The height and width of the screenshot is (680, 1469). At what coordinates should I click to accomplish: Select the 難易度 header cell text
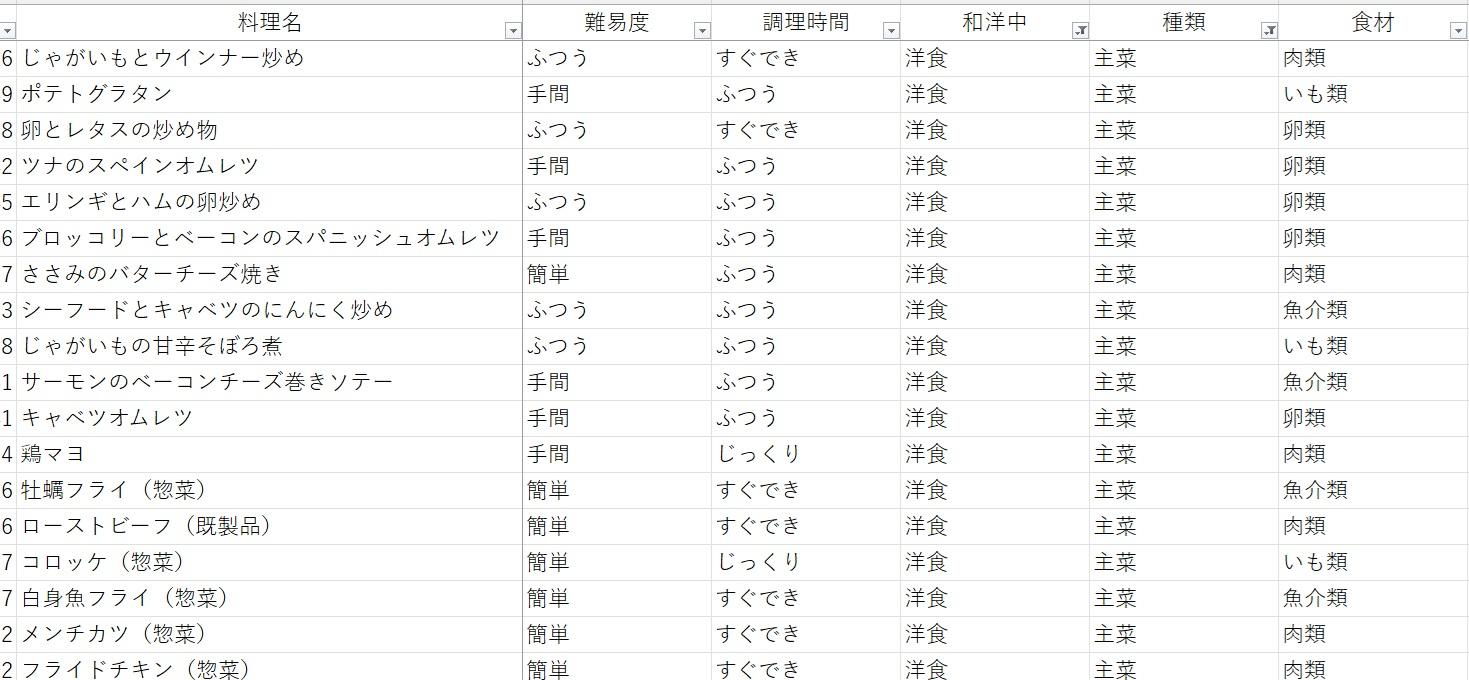point(617,22)
